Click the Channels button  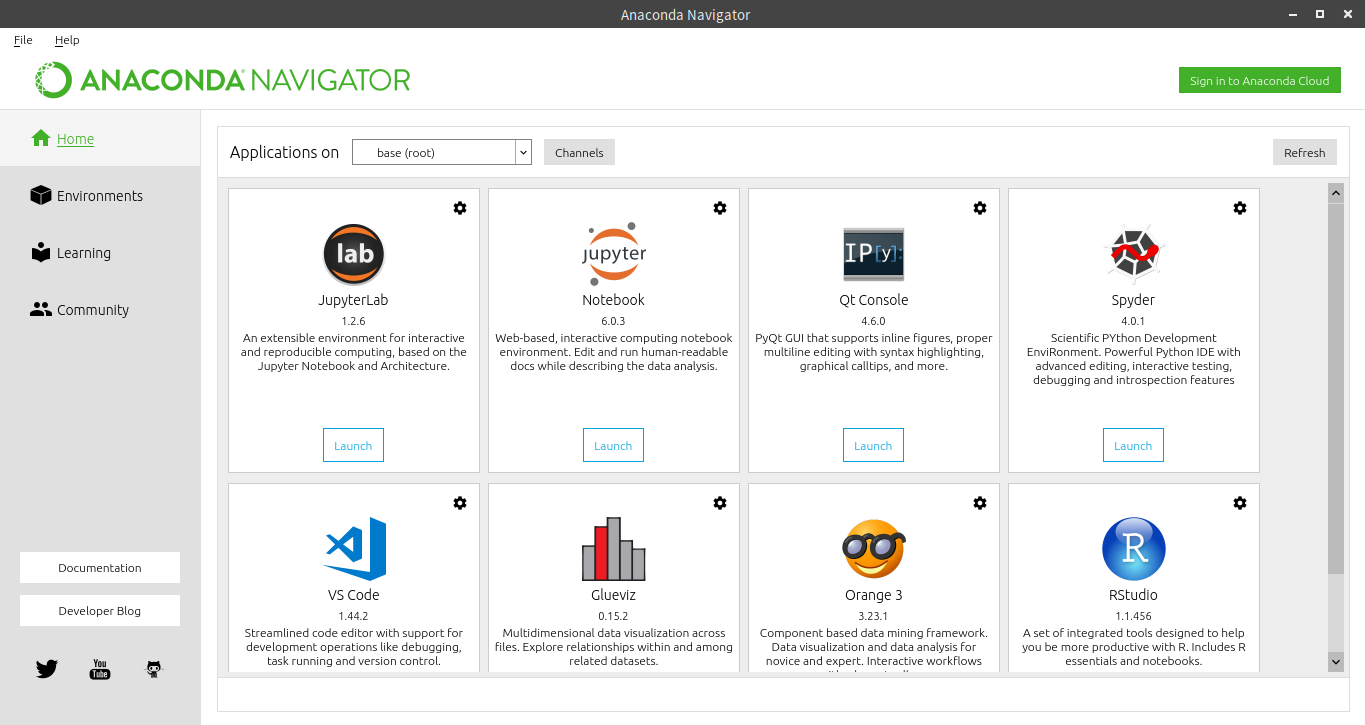[579, 152]
